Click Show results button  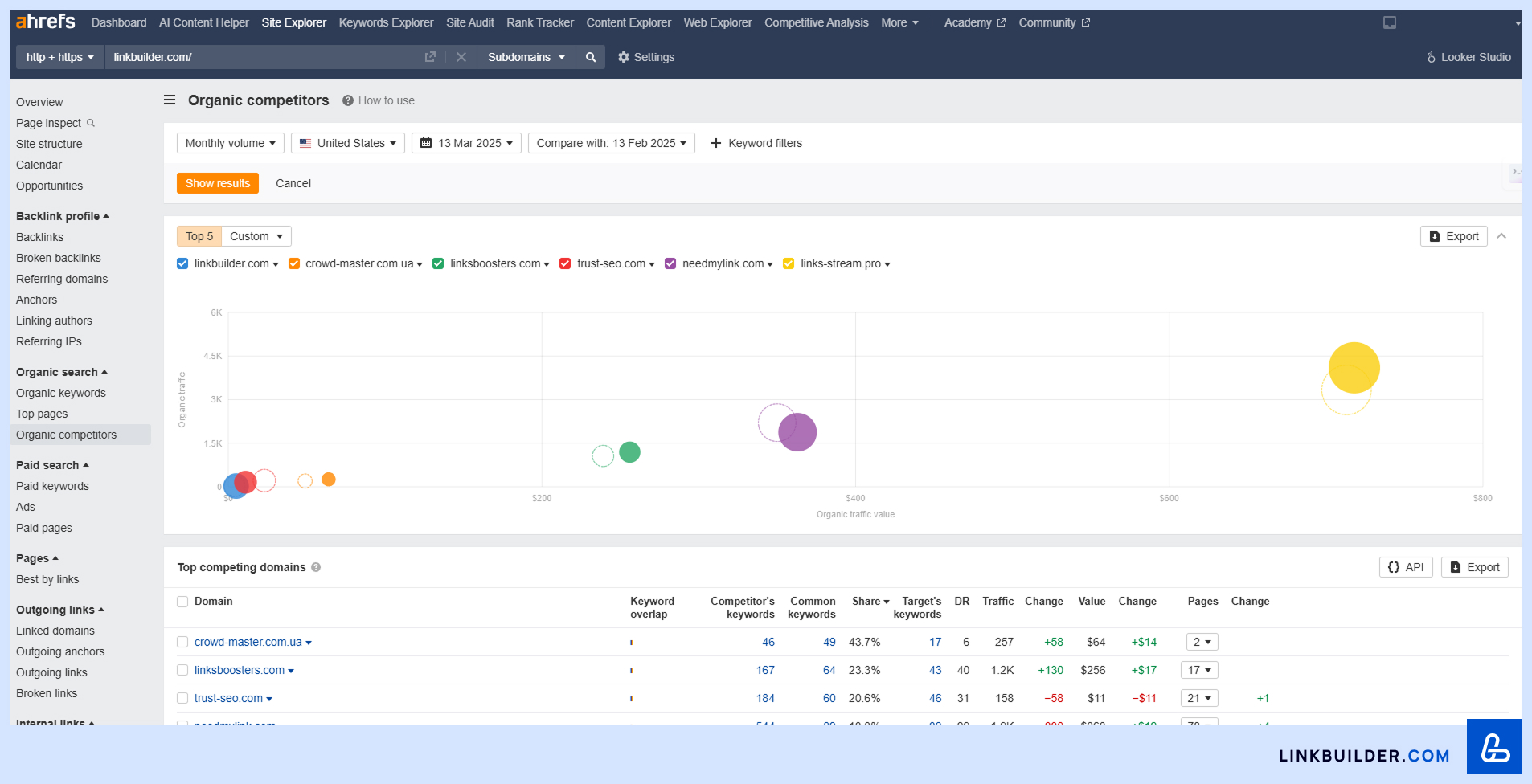pos(218,183)
